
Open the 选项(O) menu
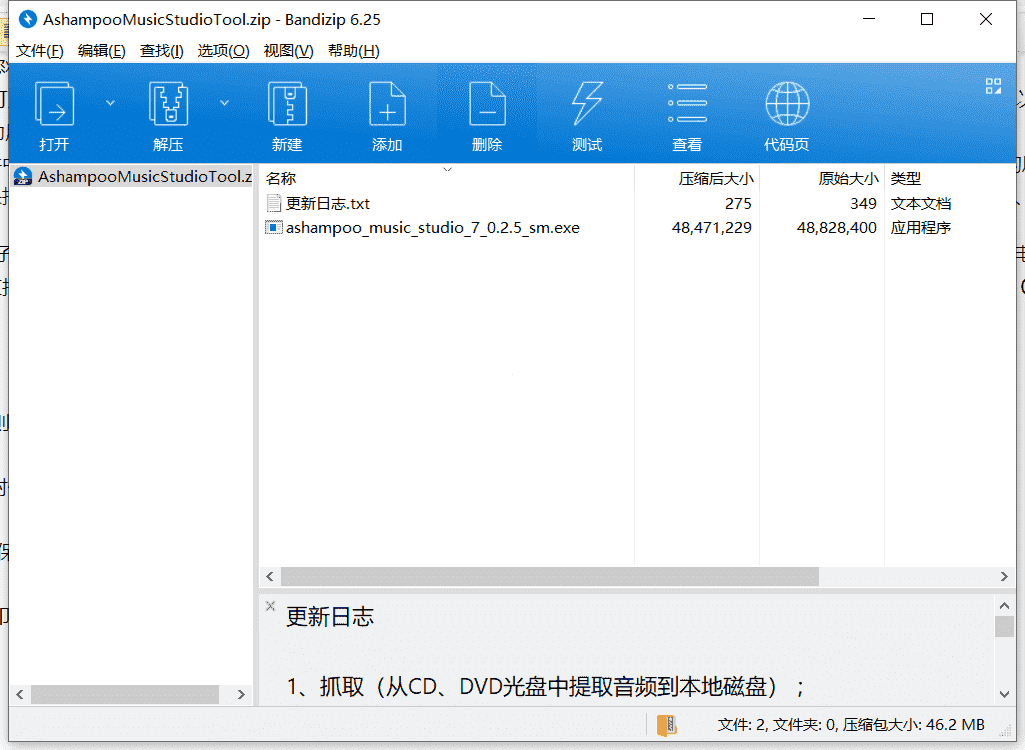coord(224,50)
